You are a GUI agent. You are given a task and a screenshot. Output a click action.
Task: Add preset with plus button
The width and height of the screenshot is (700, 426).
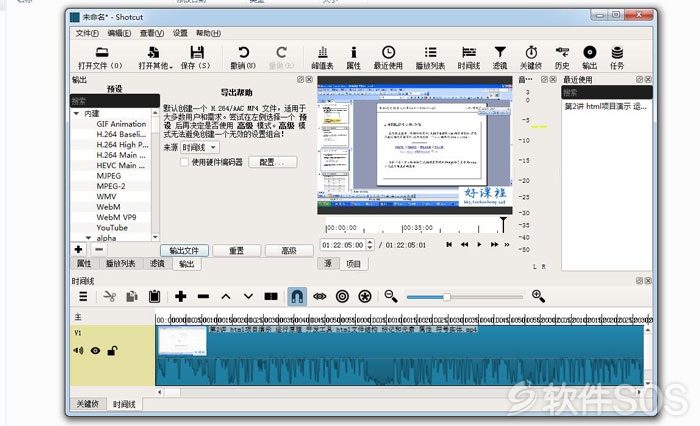click(79, 249)
